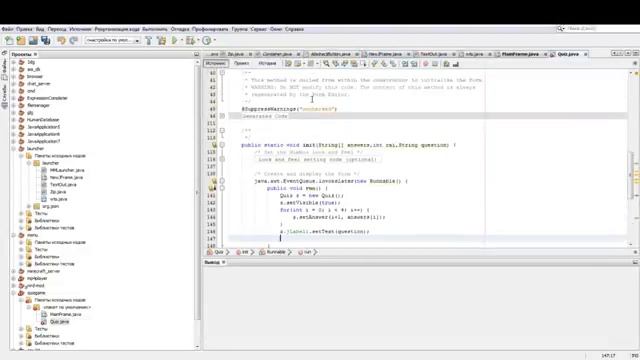Click the lightbulb hint icon beside the run() line
This screenshot has width=640, height=360.
(x=212, y=188)
